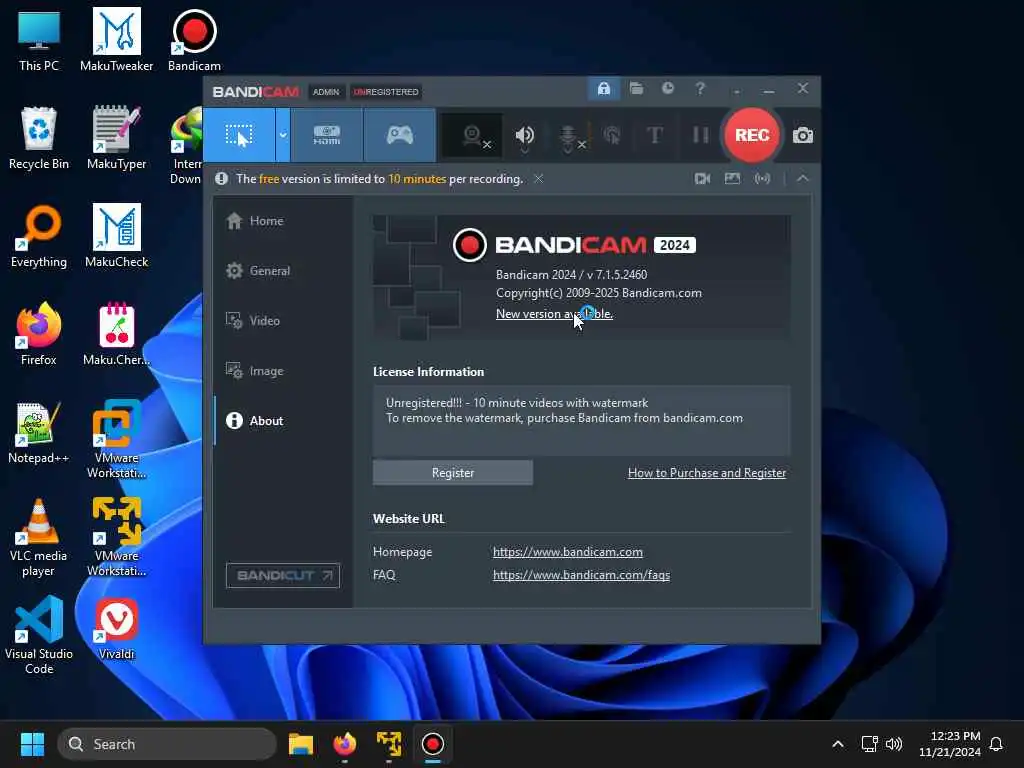The width and height of the screenshot is (1024, 768).
Task: Open the MakuTyper desktop icon
Action: click(x=116, y=138)
